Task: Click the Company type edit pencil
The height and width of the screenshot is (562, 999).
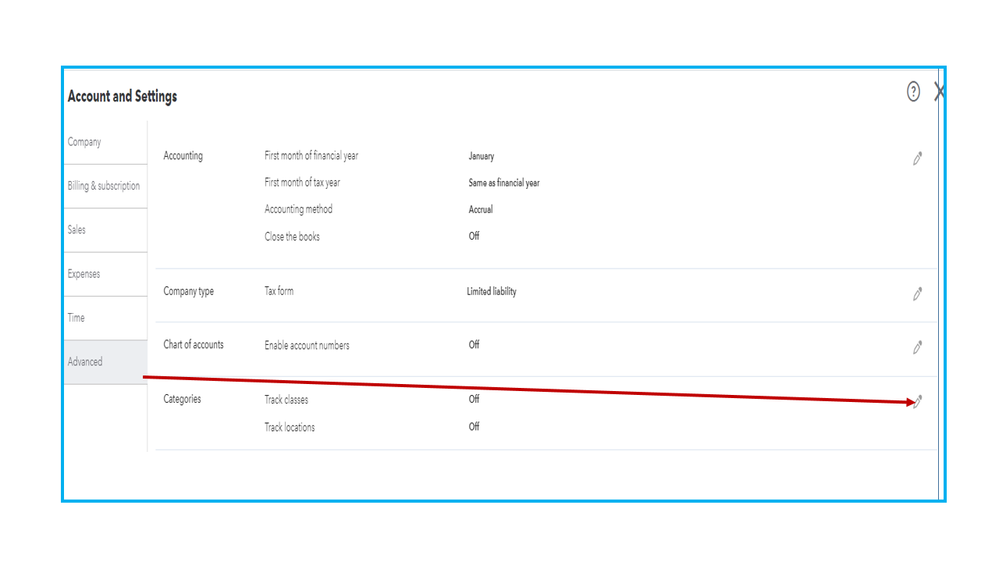Action: click(917, 293)
